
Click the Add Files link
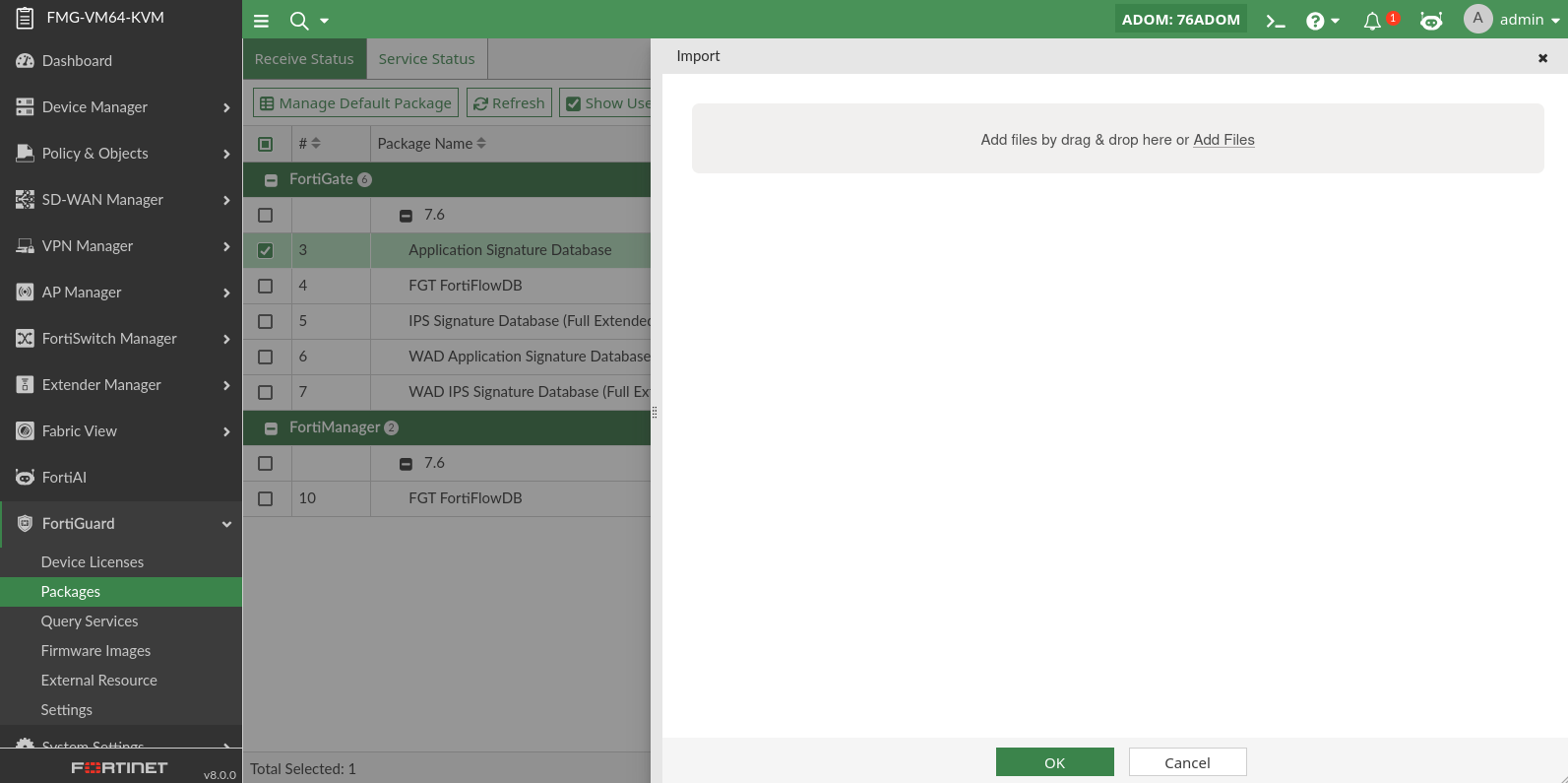click(1223, 140)
